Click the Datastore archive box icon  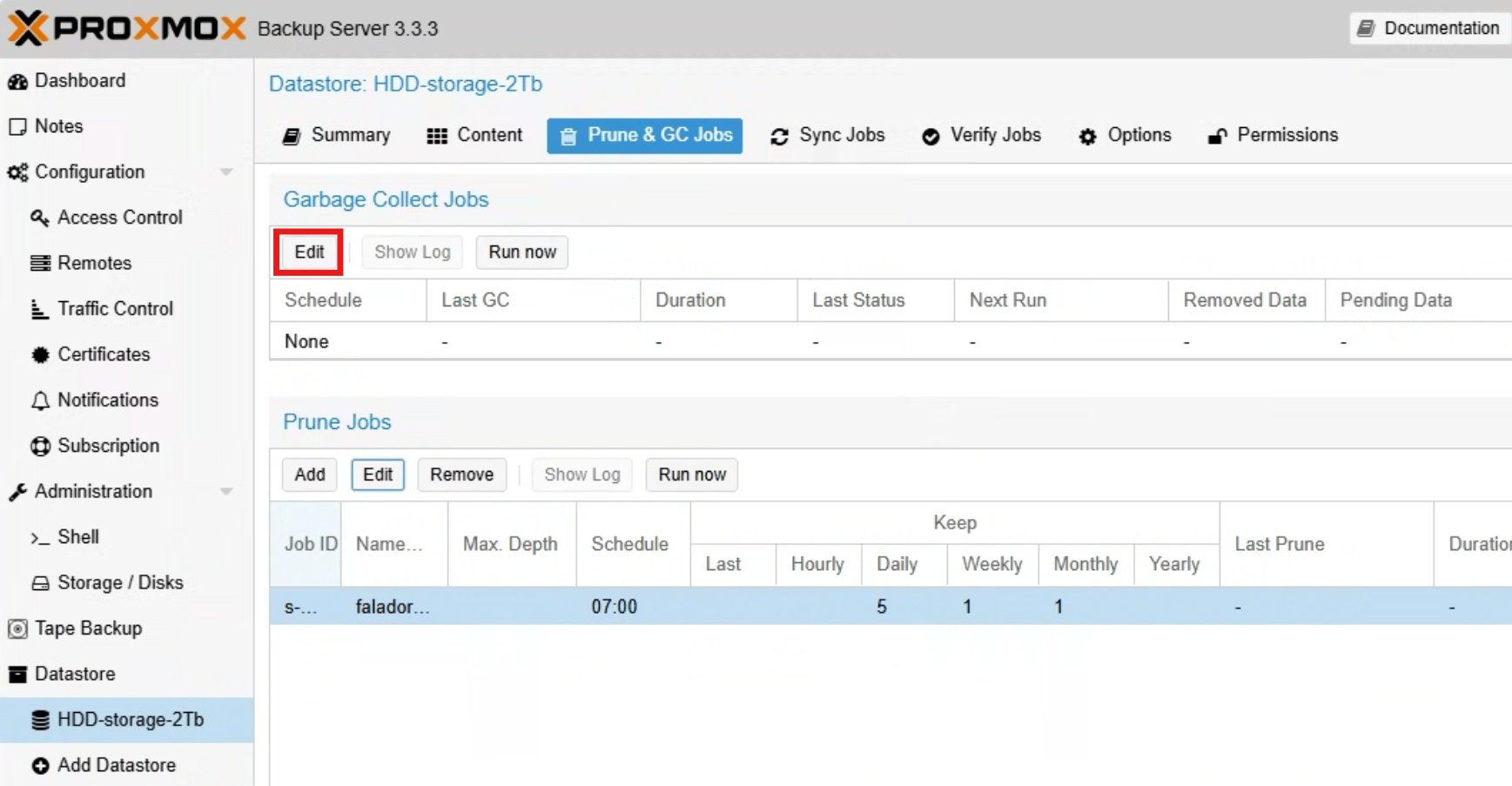(x=17, y=674)
